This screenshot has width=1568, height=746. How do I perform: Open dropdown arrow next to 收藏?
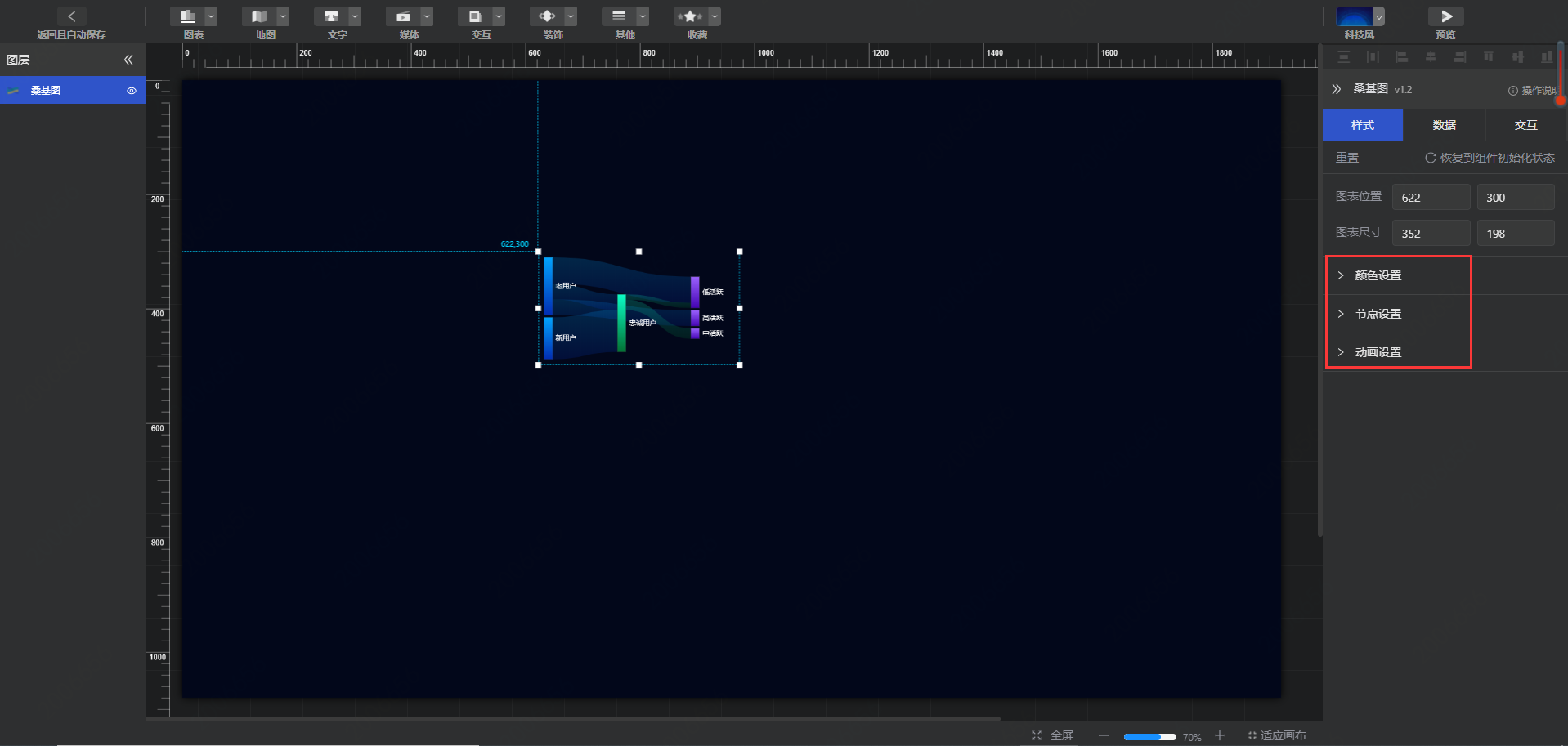pos(715,16)
